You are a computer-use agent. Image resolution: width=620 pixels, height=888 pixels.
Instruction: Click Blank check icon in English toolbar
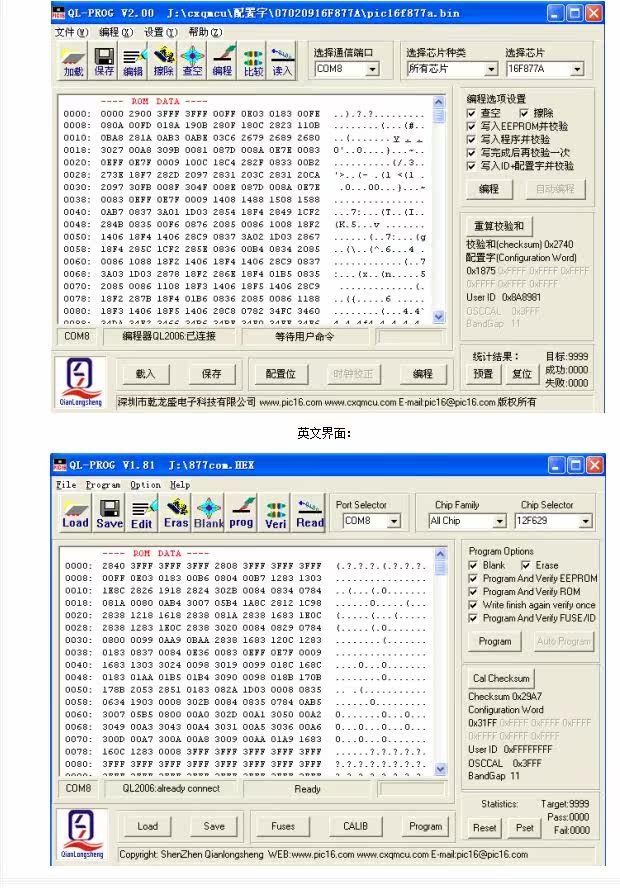click(209, 513)
